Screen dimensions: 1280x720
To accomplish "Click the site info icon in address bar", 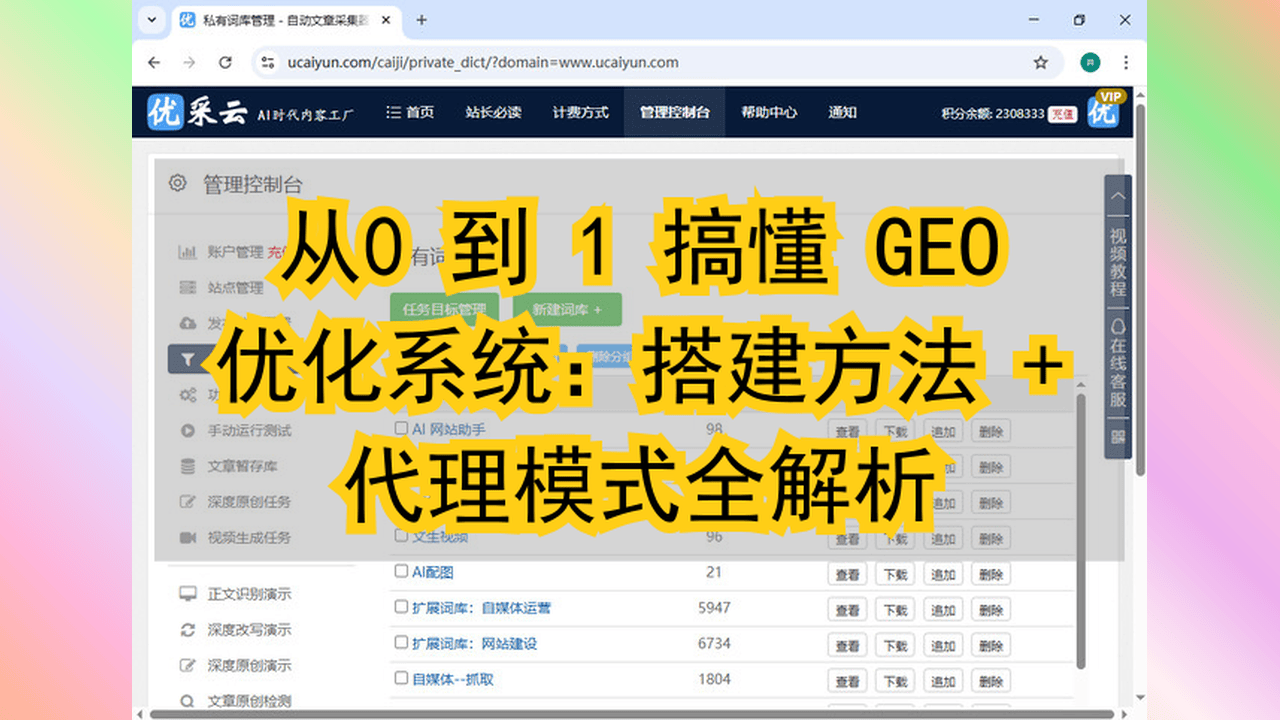I will 267,62.
